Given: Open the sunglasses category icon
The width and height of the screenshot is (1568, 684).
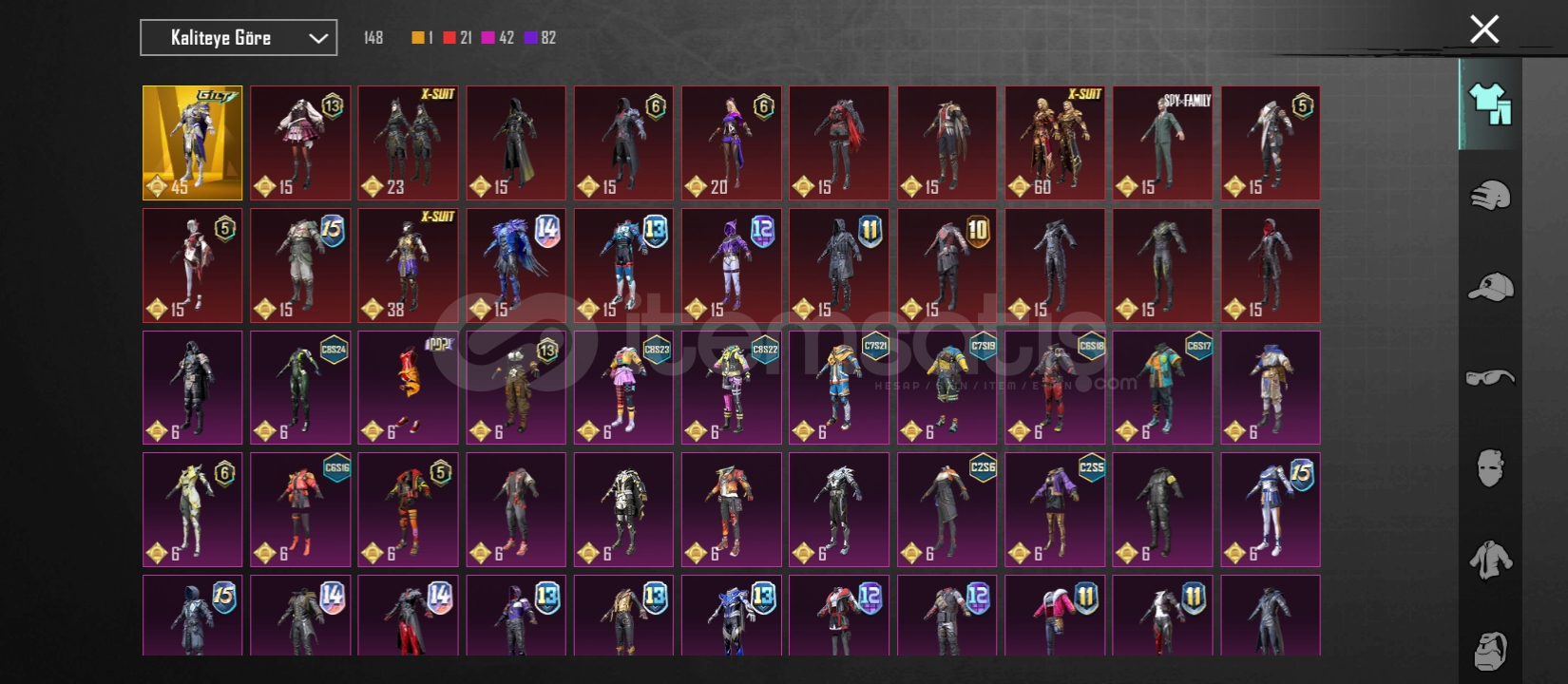Looking at the screenshot, I should (1490, 377).
